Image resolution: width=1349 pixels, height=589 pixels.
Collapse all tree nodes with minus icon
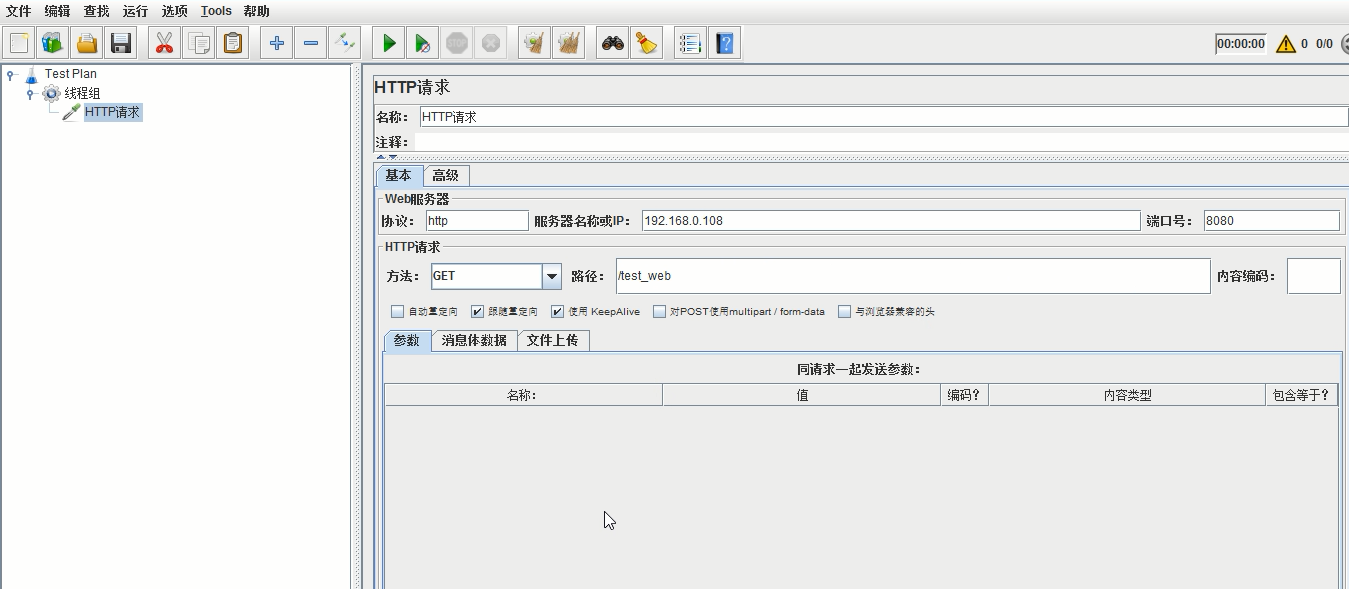click(311, 43)
